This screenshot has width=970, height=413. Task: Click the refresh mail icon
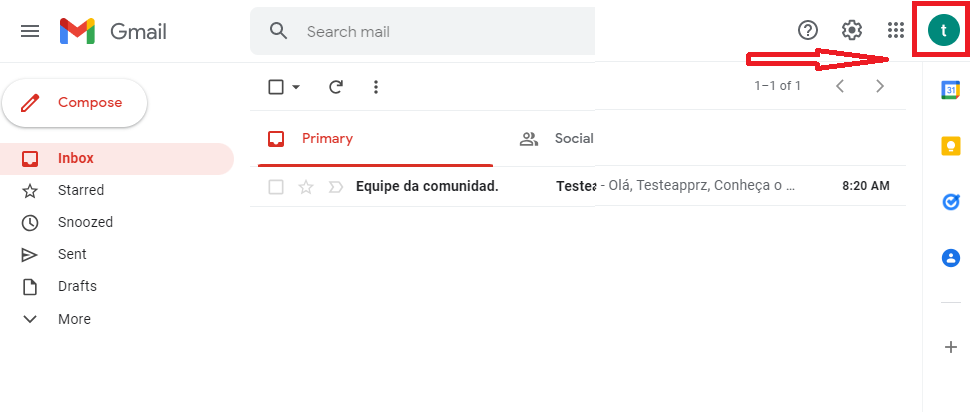[x=335, y=87]
